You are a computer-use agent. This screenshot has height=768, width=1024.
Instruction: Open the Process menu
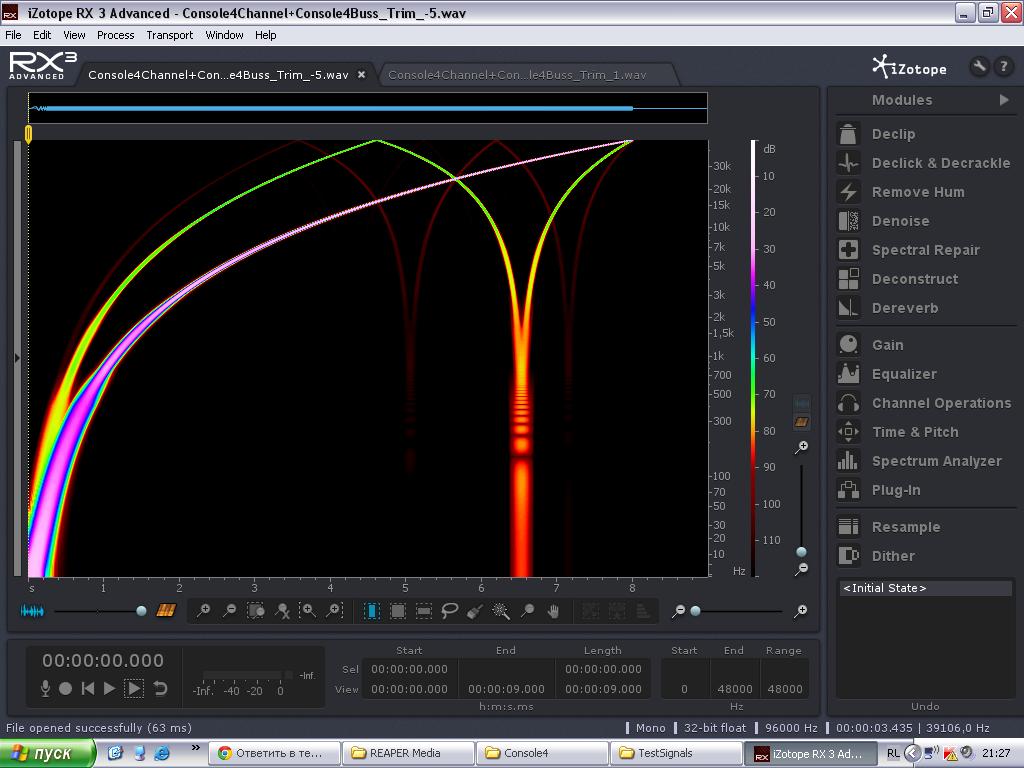[x=115, y=35]
